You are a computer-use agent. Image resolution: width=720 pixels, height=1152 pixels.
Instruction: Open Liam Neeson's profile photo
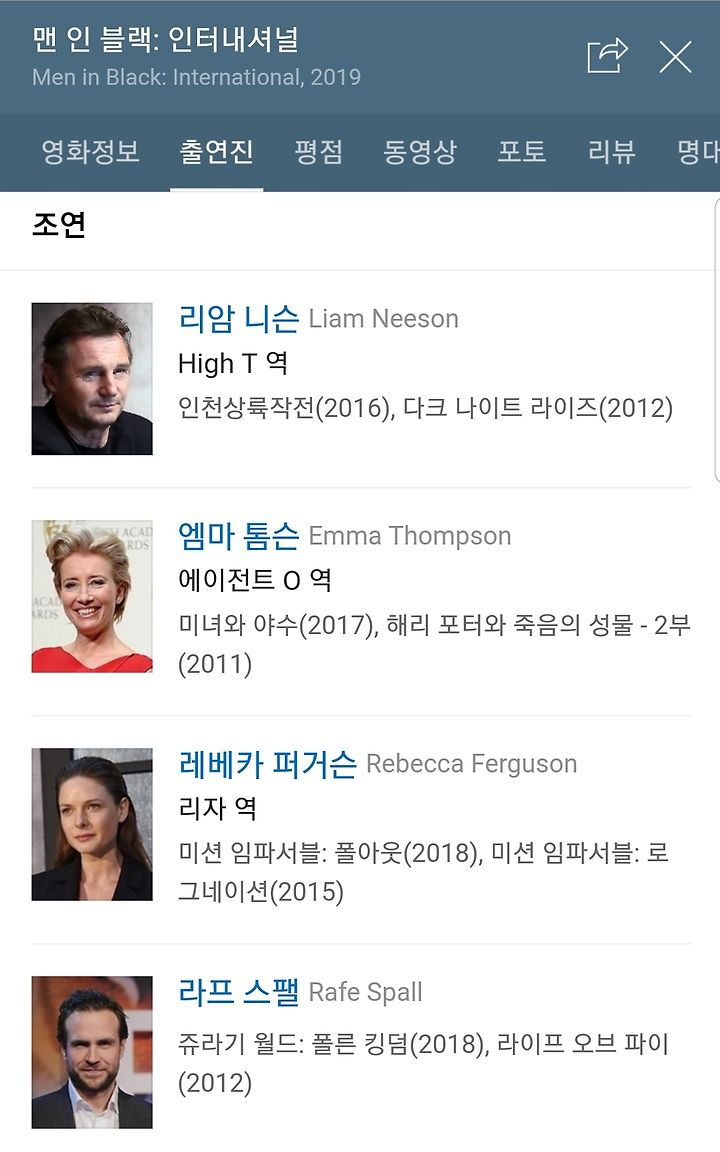[92, 378]
